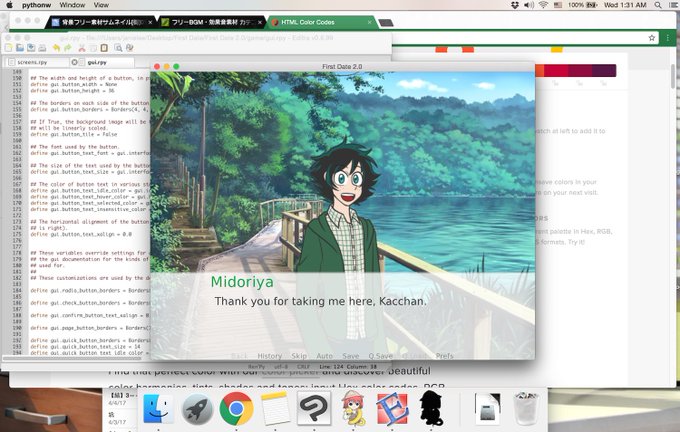Switch to the HTML Color Codes Chrome tab
The image size is (680, 432).
pos(321,22)
